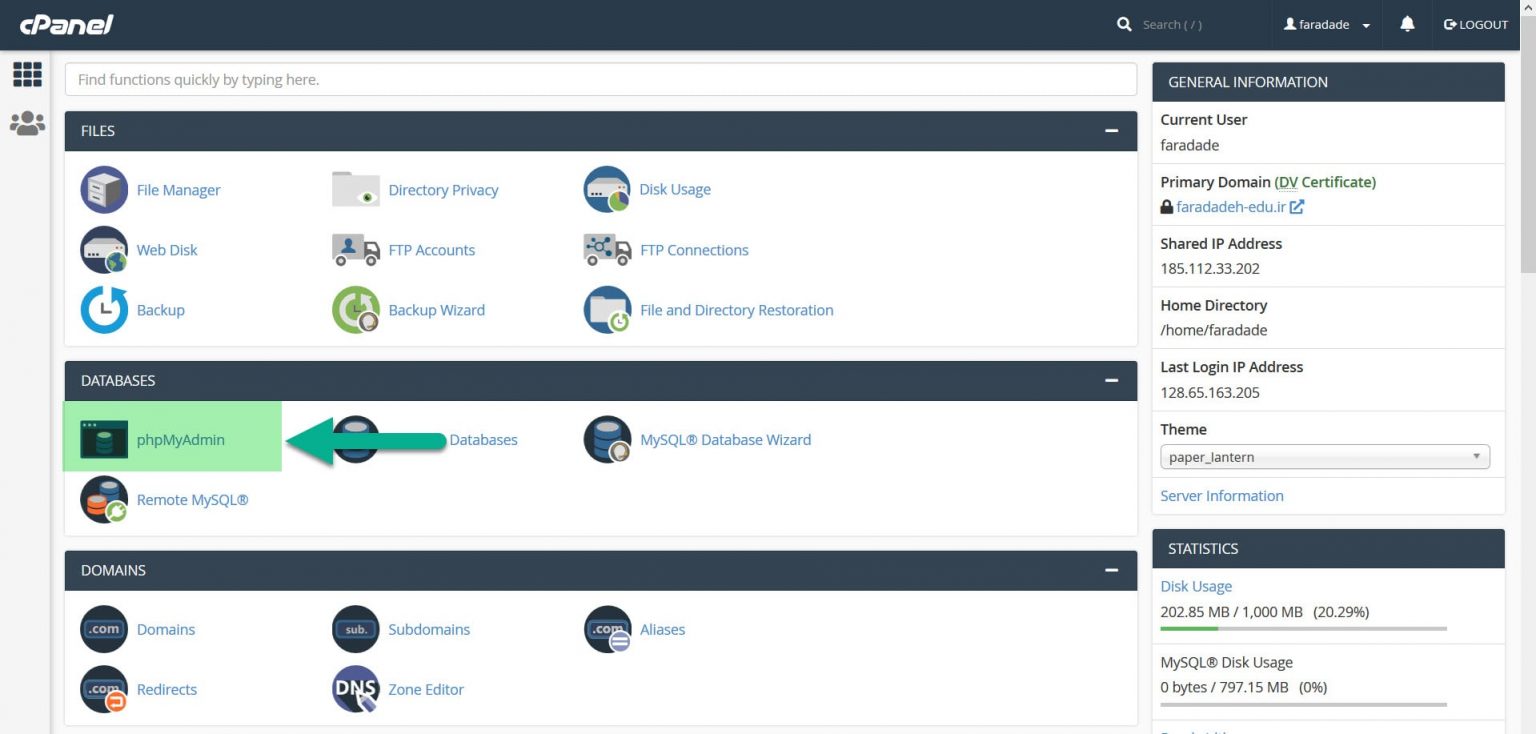Open the paper_lantern theme dropdown
The image size is (1536, 734).
pos(1325,457)
